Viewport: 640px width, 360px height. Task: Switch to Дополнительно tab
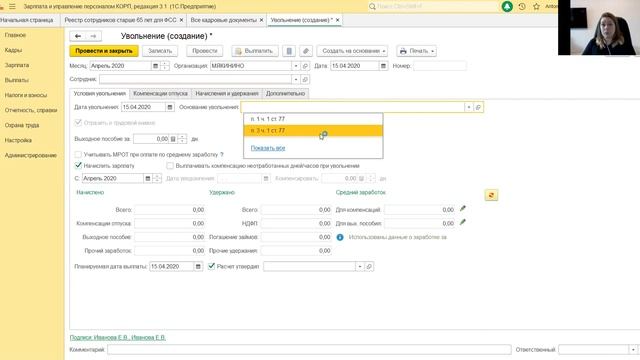click(x=285, y=93)
